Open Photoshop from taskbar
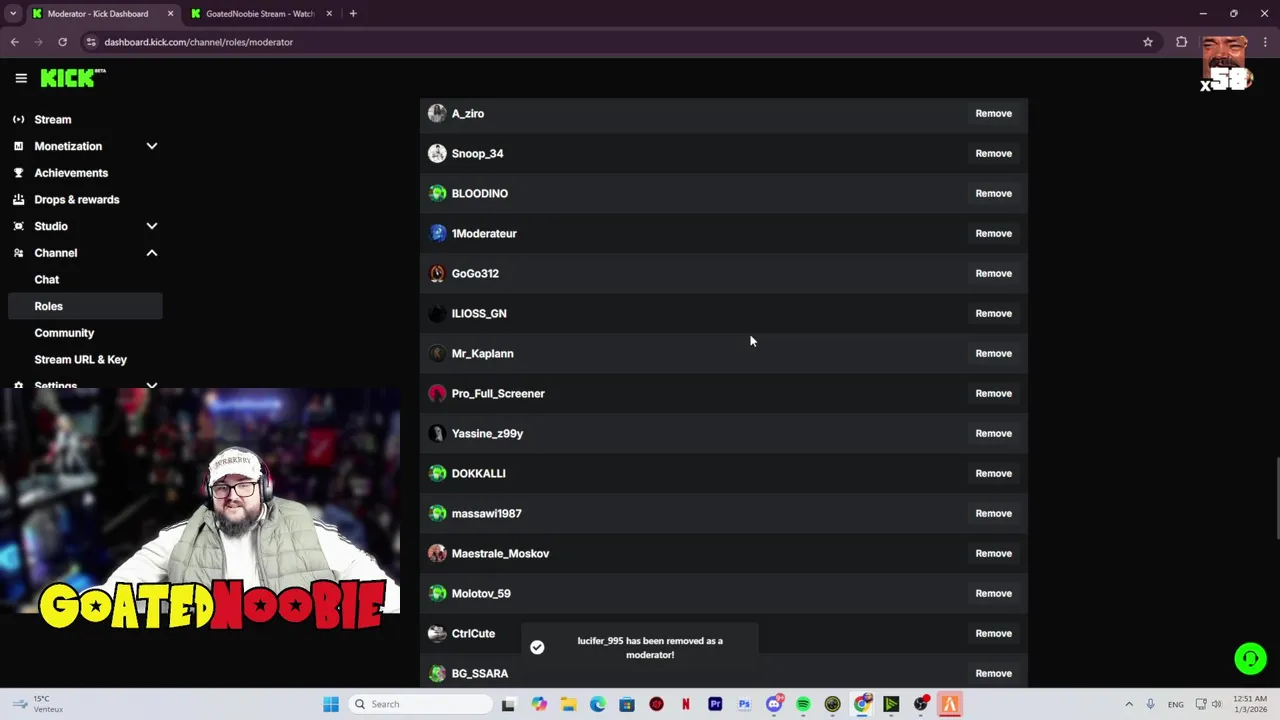1280x720 pixels. [744, 704]
